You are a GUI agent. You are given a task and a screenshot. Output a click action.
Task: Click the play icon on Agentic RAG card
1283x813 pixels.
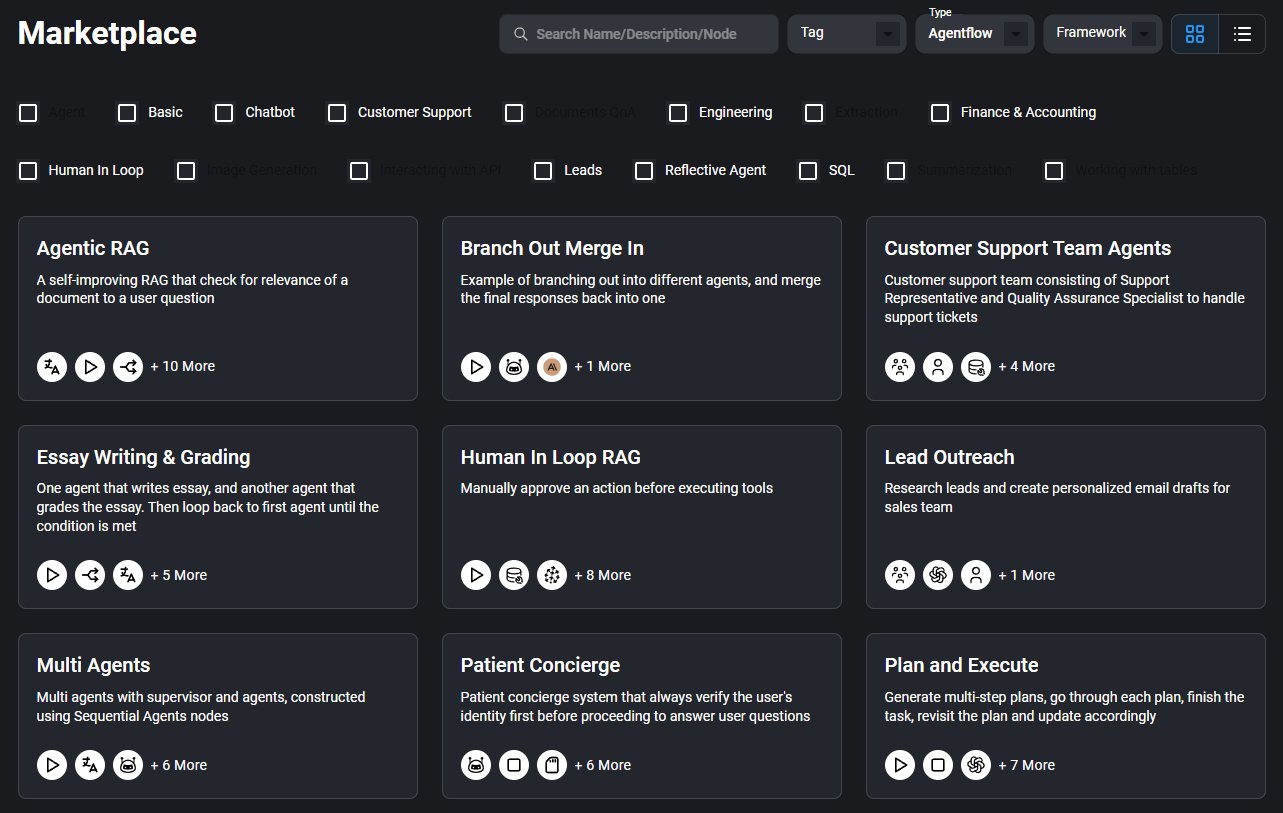[90, 367]
